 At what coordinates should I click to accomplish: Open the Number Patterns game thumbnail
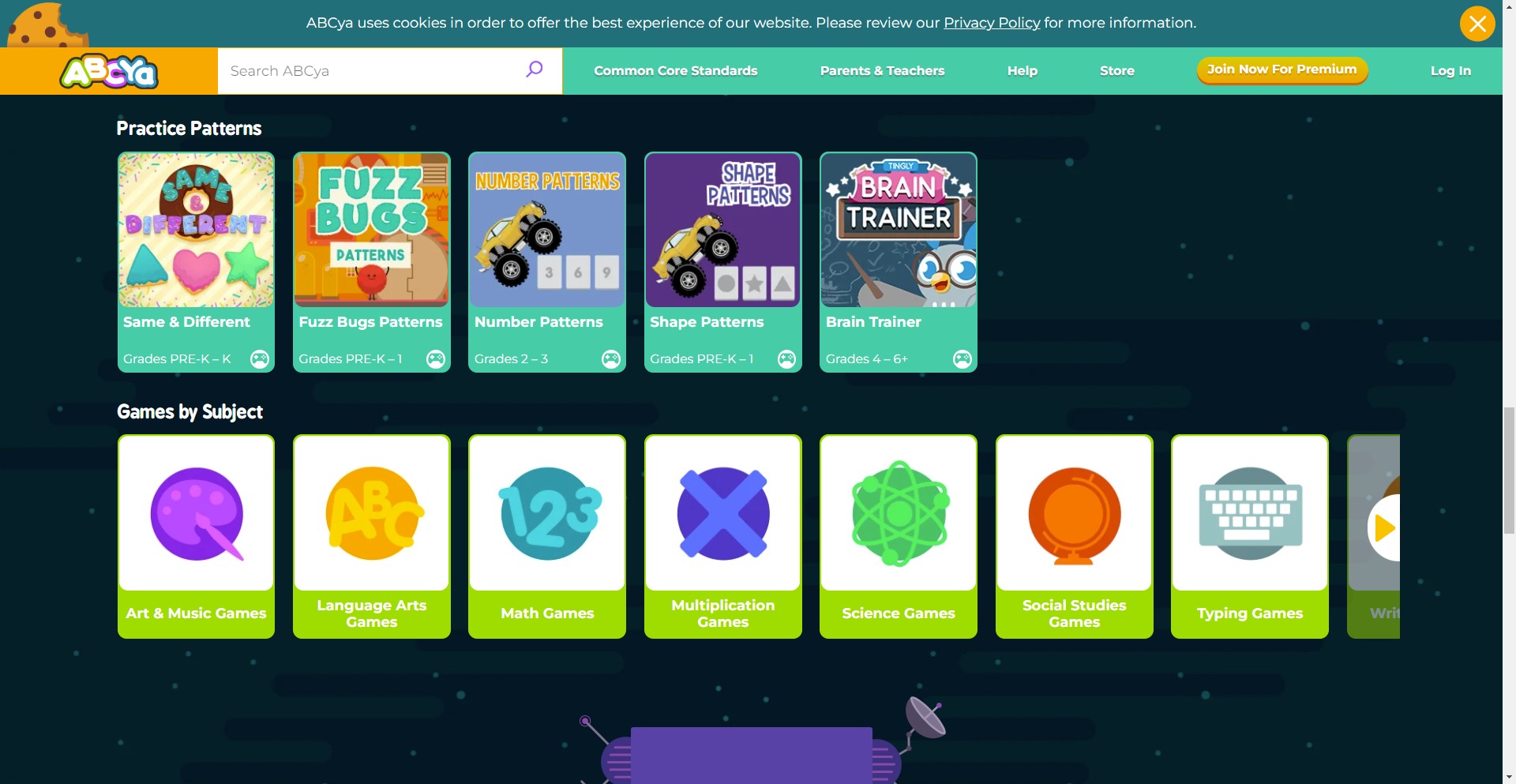click(547, 231)
